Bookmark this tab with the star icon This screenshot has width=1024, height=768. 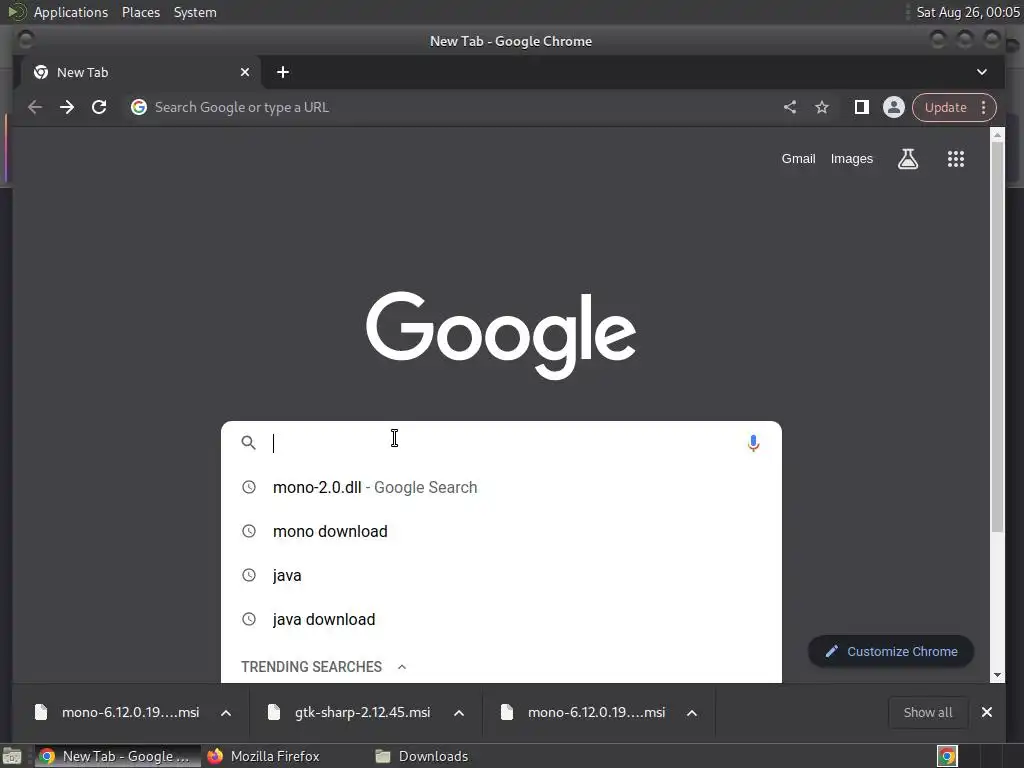coord(822,107)
